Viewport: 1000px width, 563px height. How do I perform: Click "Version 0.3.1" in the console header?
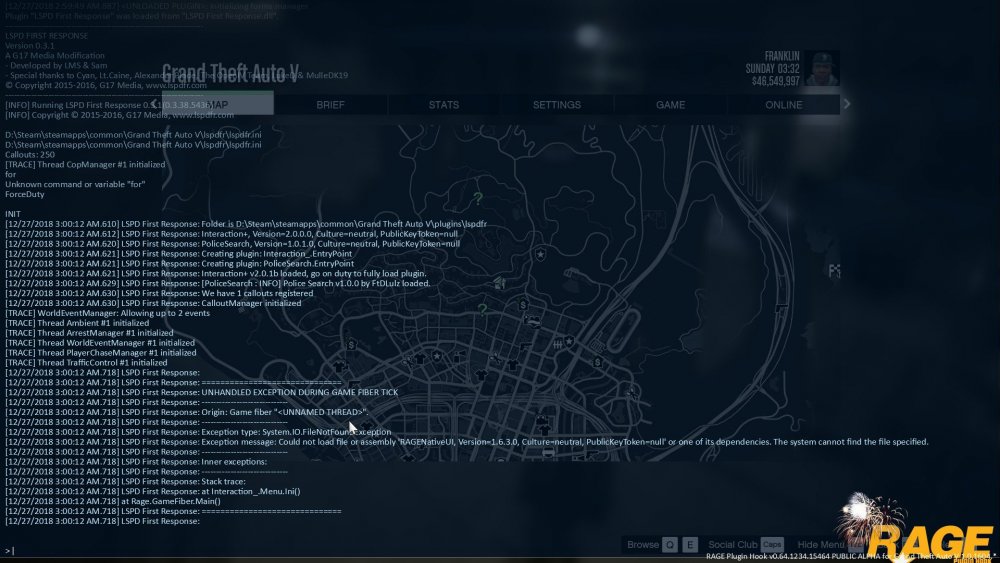coord(30,45)
